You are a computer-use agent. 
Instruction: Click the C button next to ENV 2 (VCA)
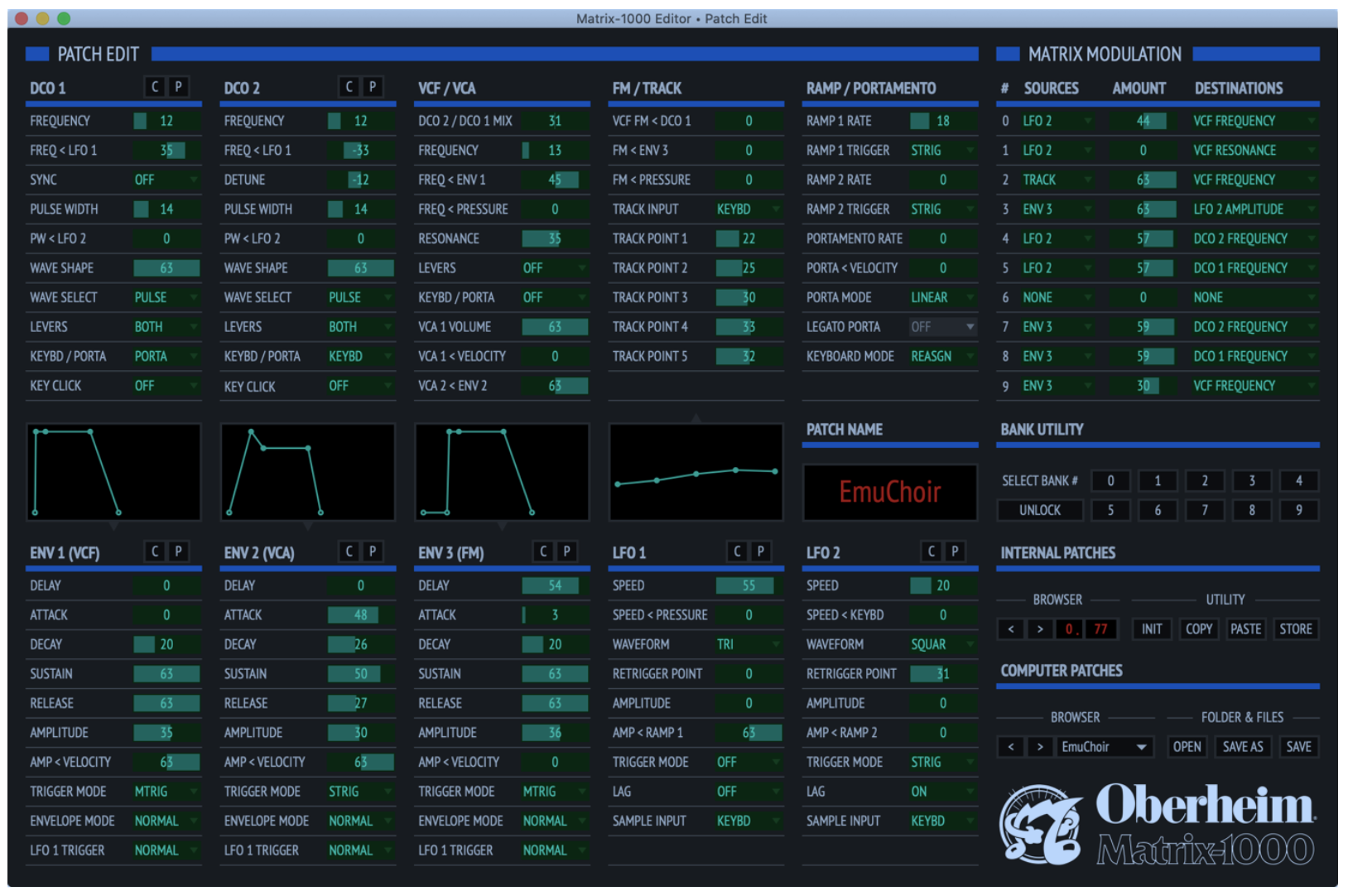349,552
